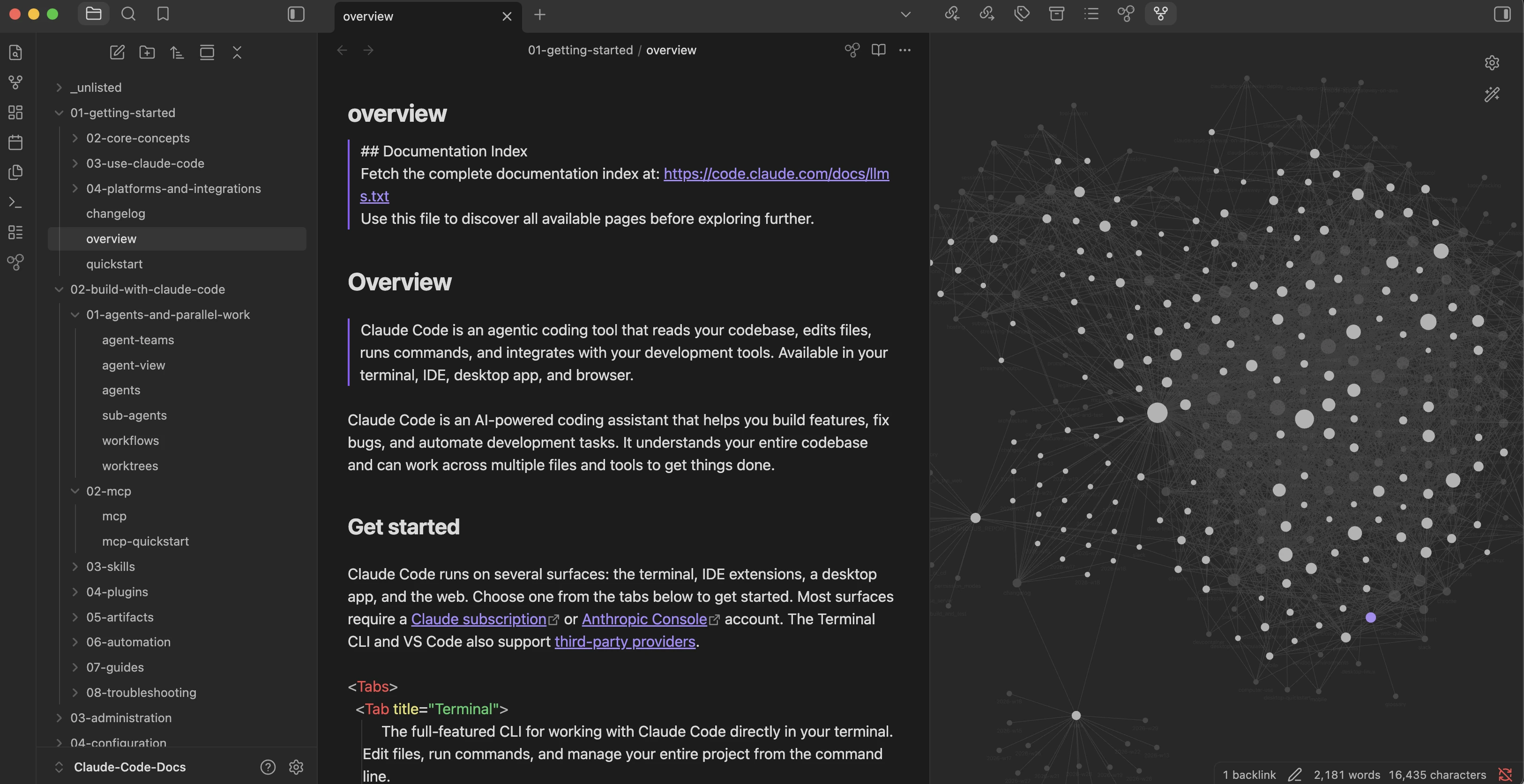Open command palette icon
This screenshot has height=784, width=1524.
pyautogui.click(x=16, y=202)
